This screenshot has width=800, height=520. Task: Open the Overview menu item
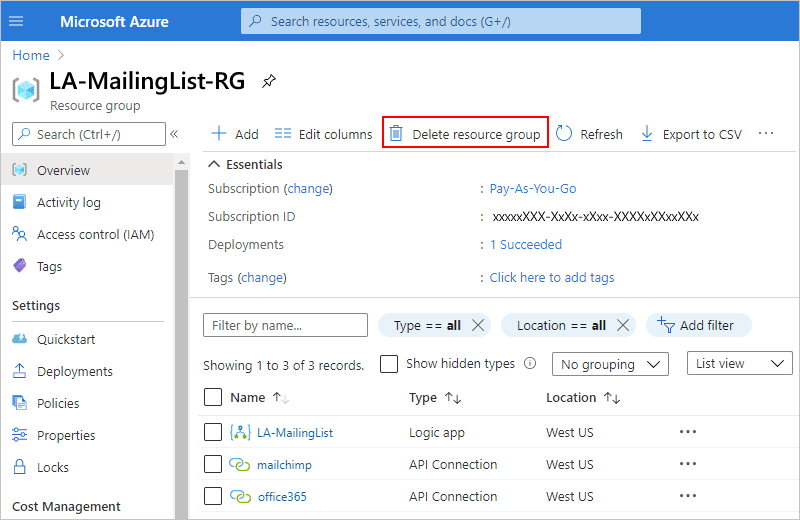pos(87,170)
